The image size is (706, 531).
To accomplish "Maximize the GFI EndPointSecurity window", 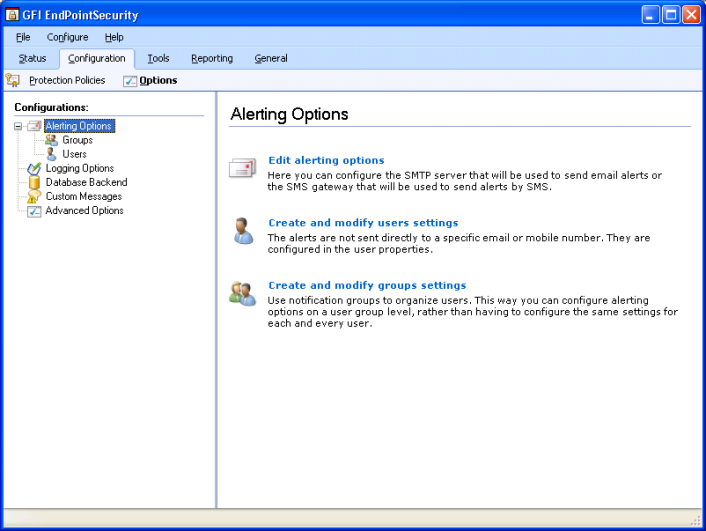I will click(x=671, y=15).
